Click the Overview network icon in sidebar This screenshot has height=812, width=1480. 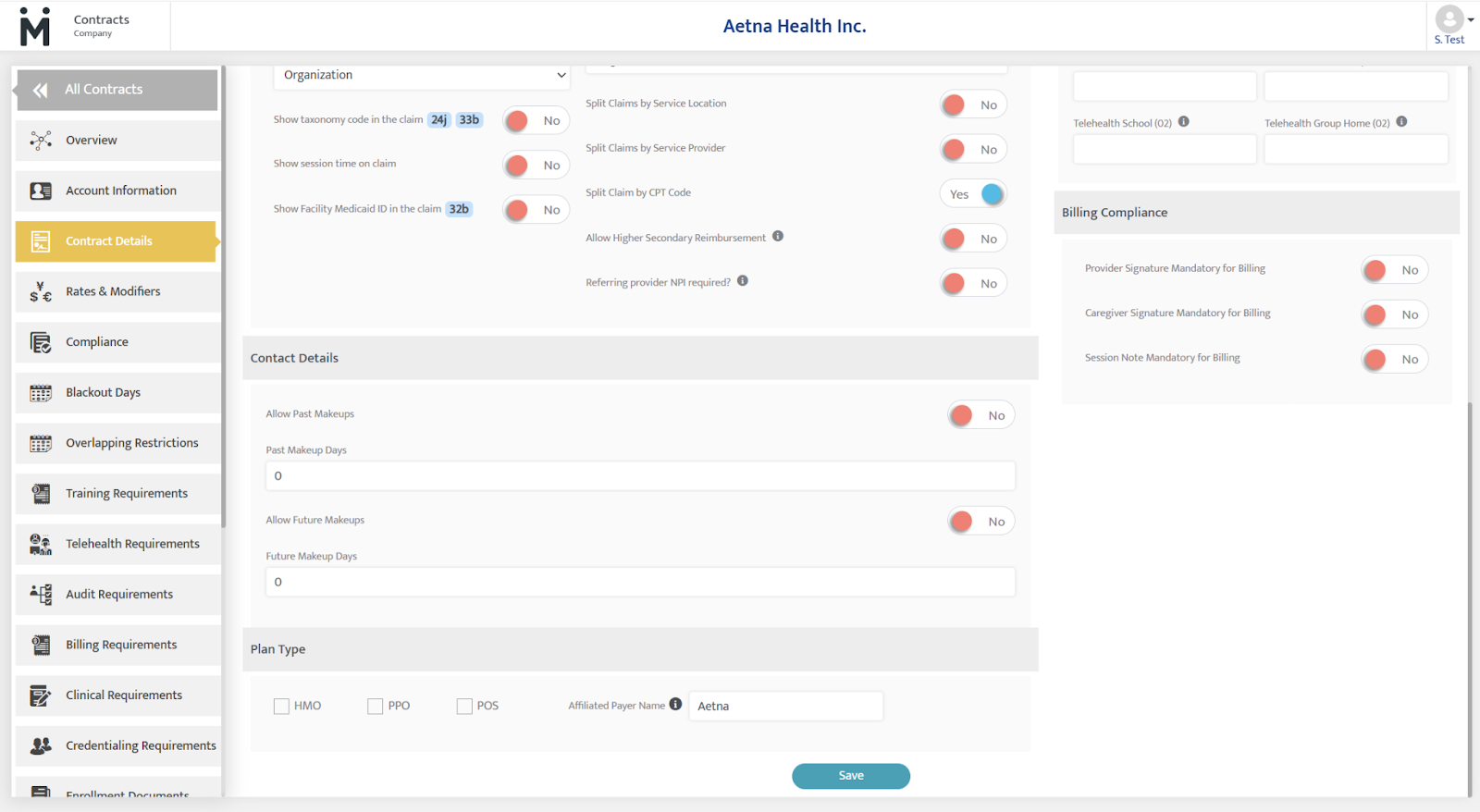click(41, 141)
